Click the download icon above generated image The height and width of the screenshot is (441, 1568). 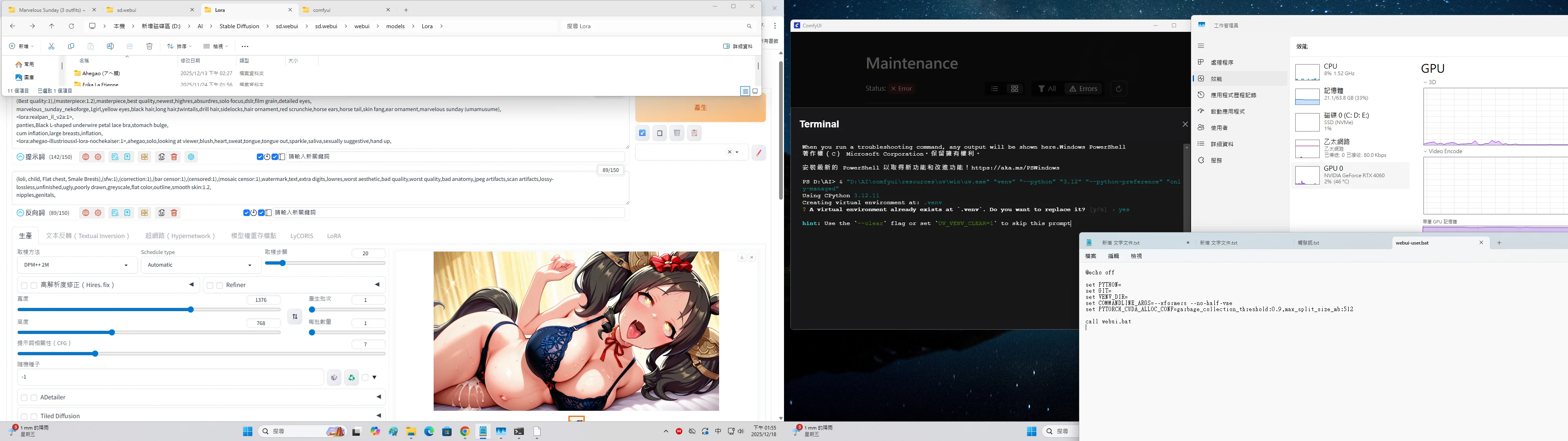point(742,258)
